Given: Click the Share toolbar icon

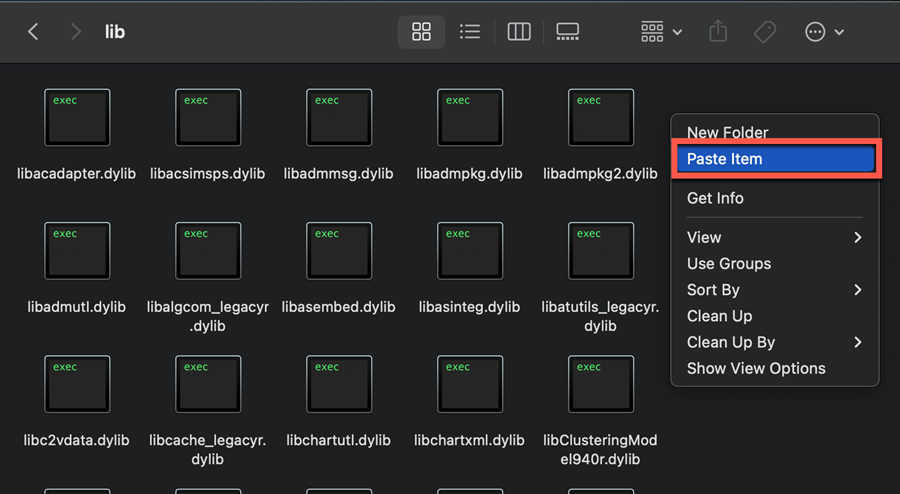Looking at the screenshot, I should click(x=718, y=32).
